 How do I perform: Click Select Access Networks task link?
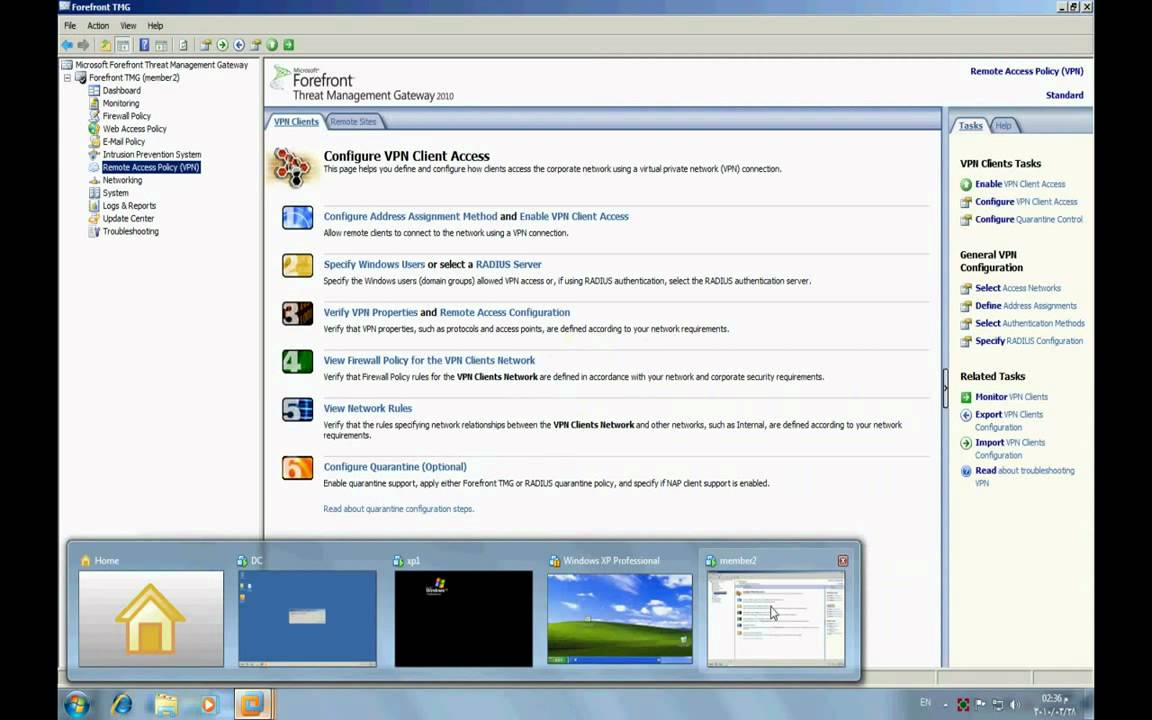pyautogui.click(x=1018, y=288)
